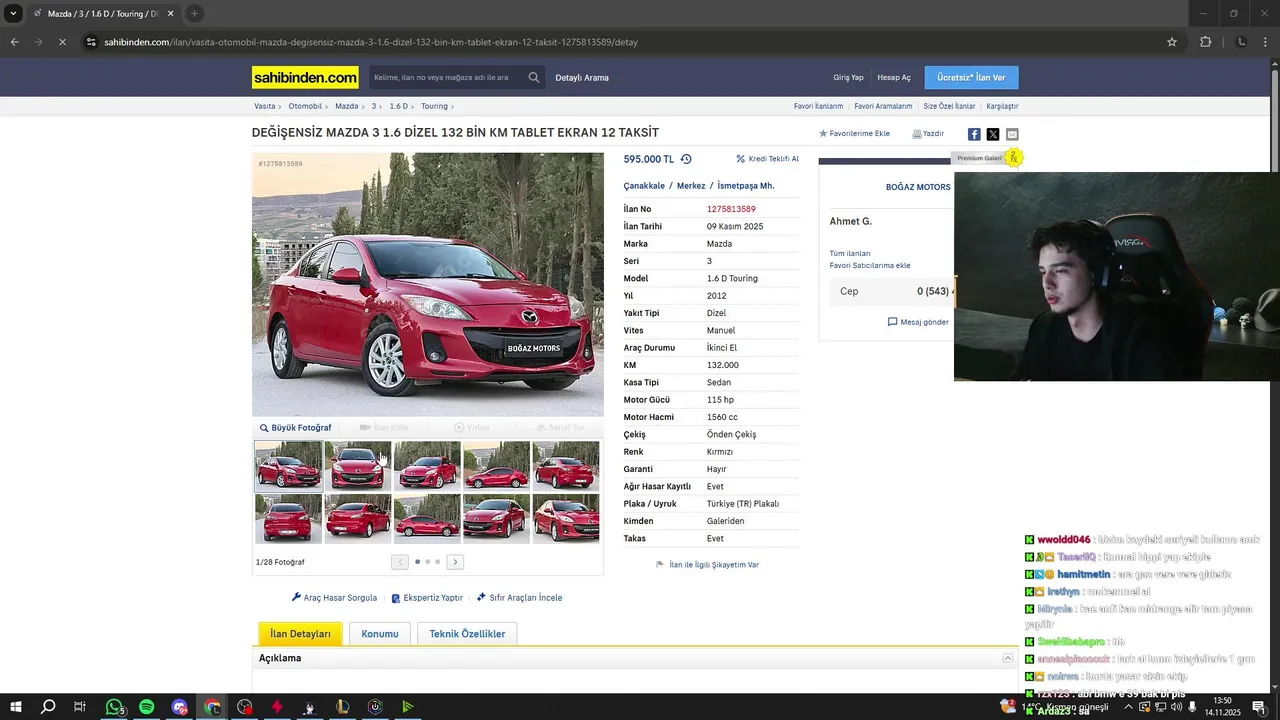Screen dimensions: 1280x720
Task: Click İsmetpaşa Mh. location link
Action: [x=746, y=186]
